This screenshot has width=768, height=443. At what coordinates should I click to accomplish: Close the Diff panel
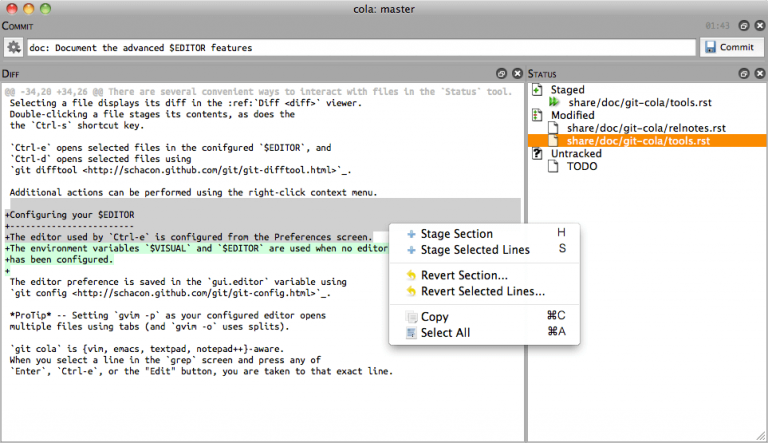coord(517,73)
